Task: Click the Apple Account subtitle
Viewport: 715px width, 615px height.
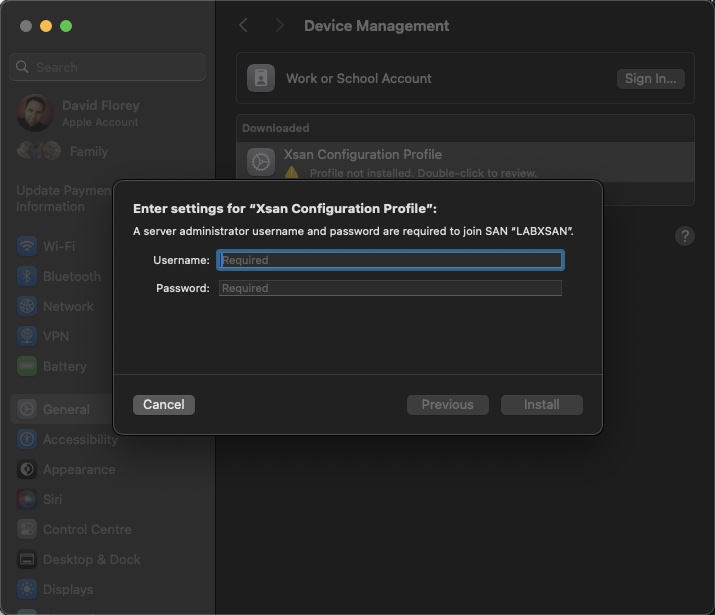Action: tap(100, 122)
